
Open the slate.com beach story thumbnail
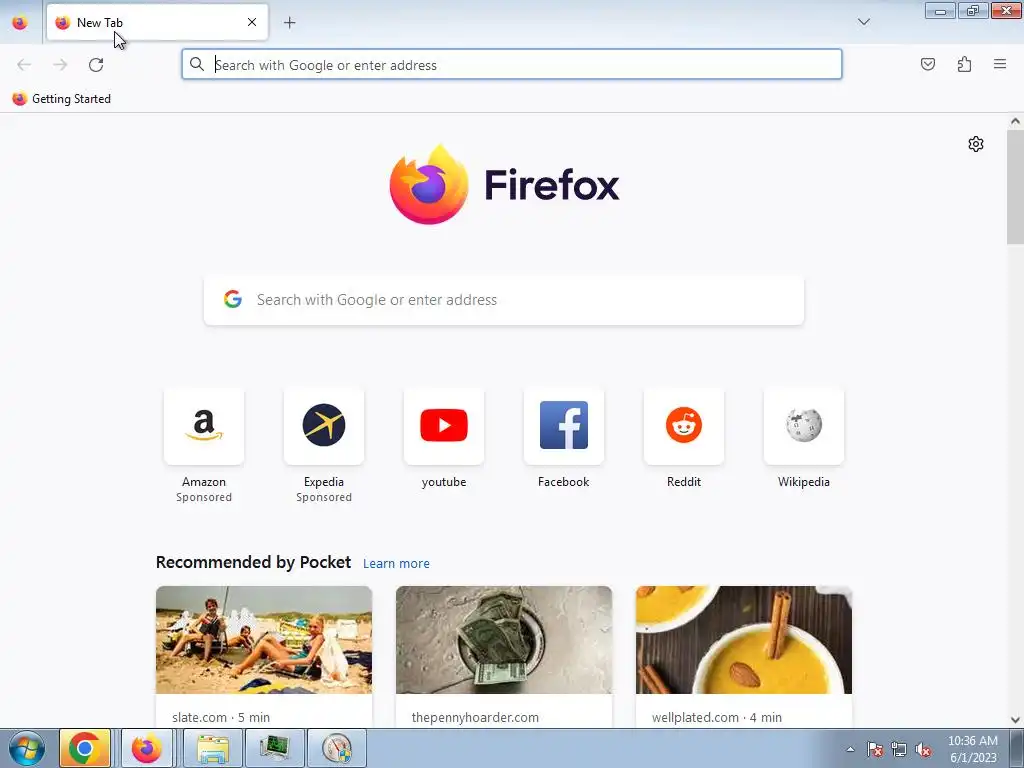[264, 640]
